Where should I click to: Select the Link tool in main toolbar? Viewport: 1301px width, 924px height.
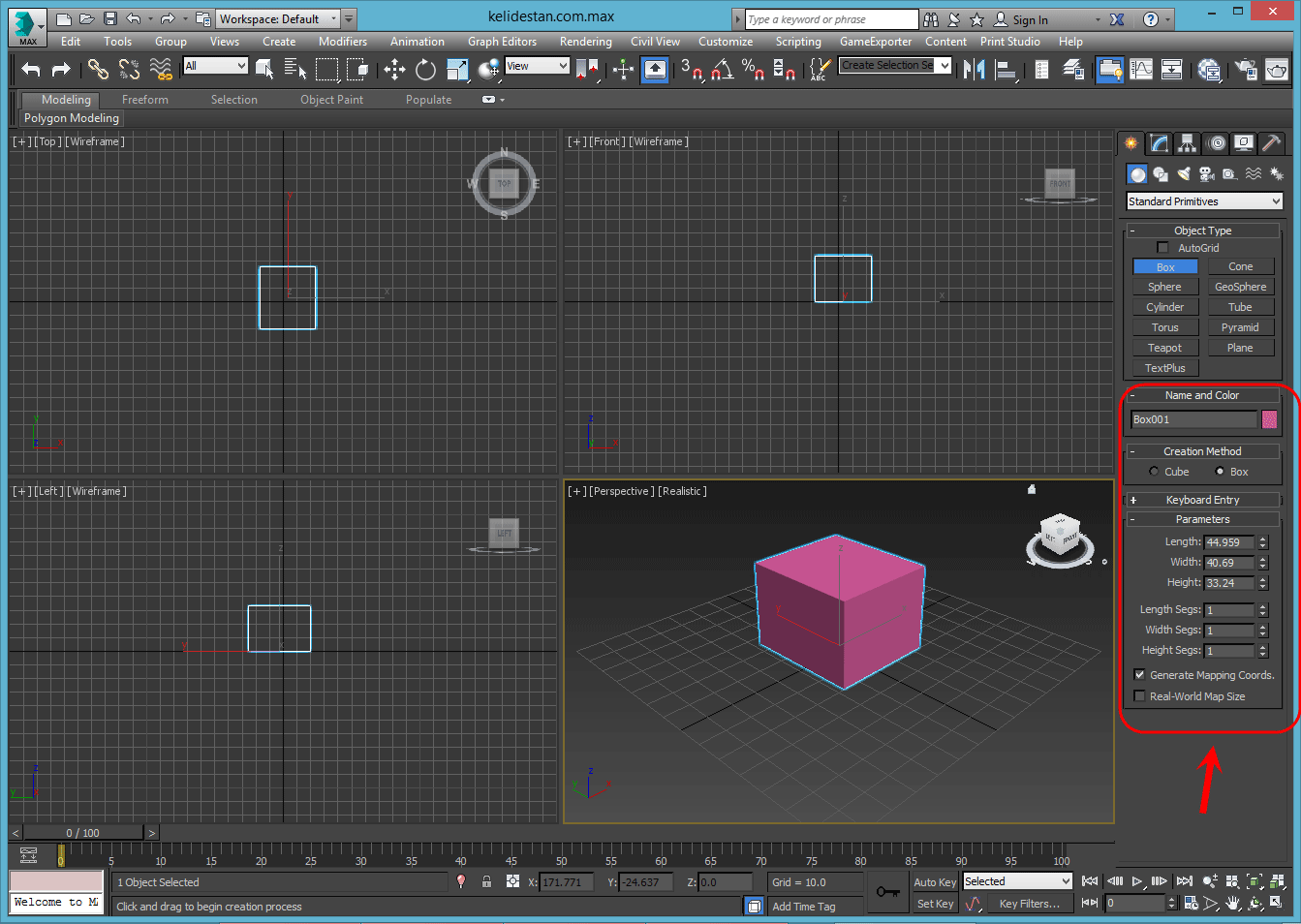pyautogui.click(x=98, y=69)
